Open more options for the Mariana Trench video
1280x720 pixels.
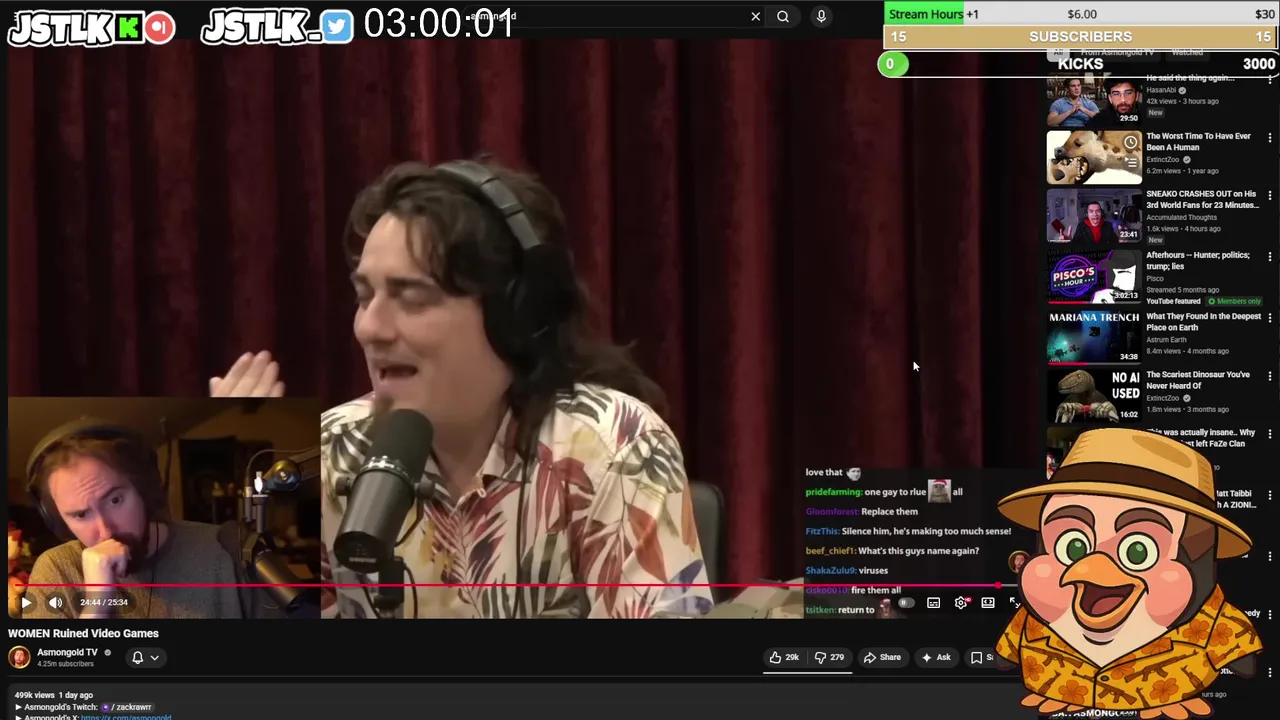pos(1270,317)
